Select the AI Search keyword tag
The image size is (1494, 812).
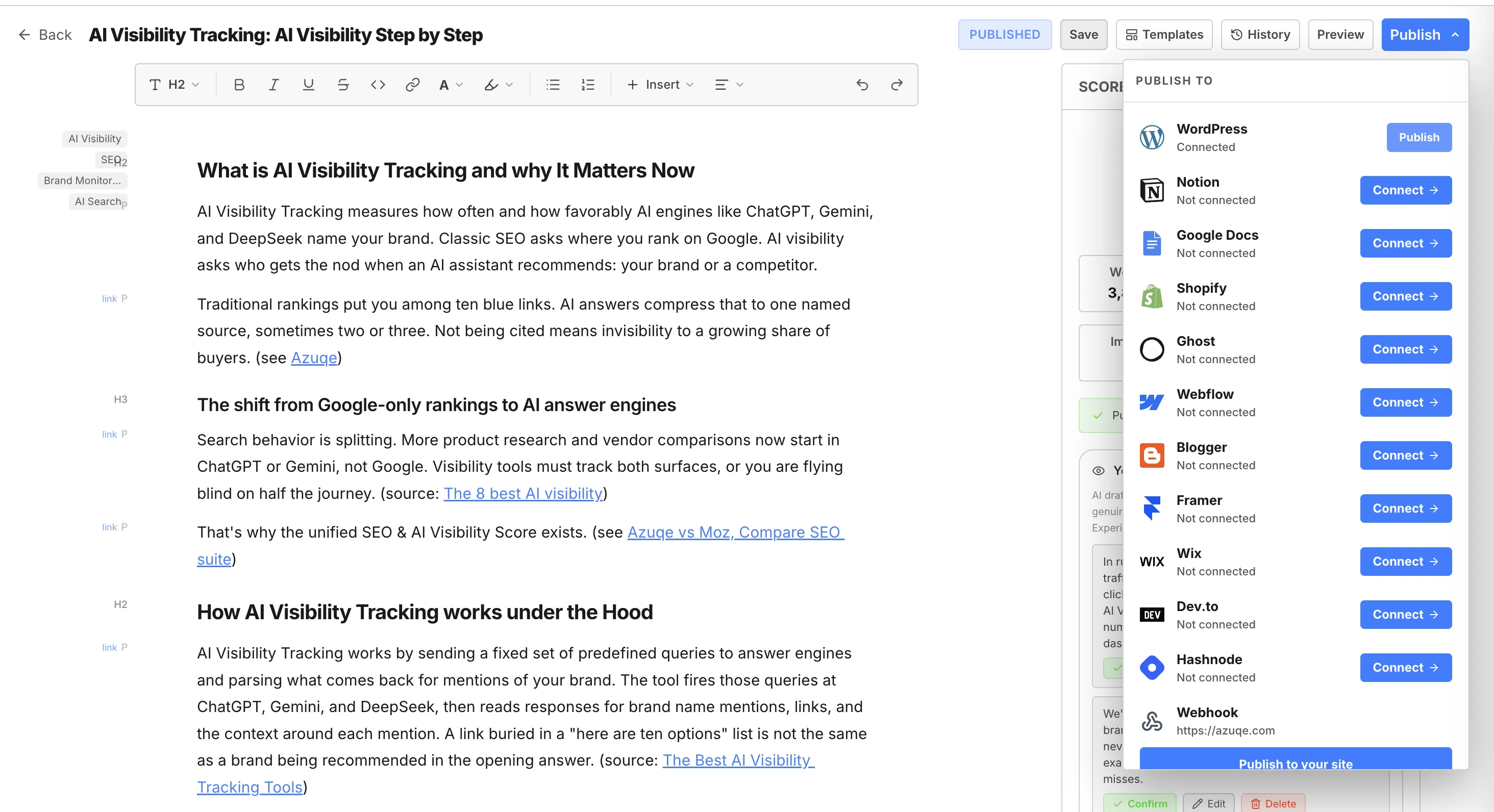[97, 201]
